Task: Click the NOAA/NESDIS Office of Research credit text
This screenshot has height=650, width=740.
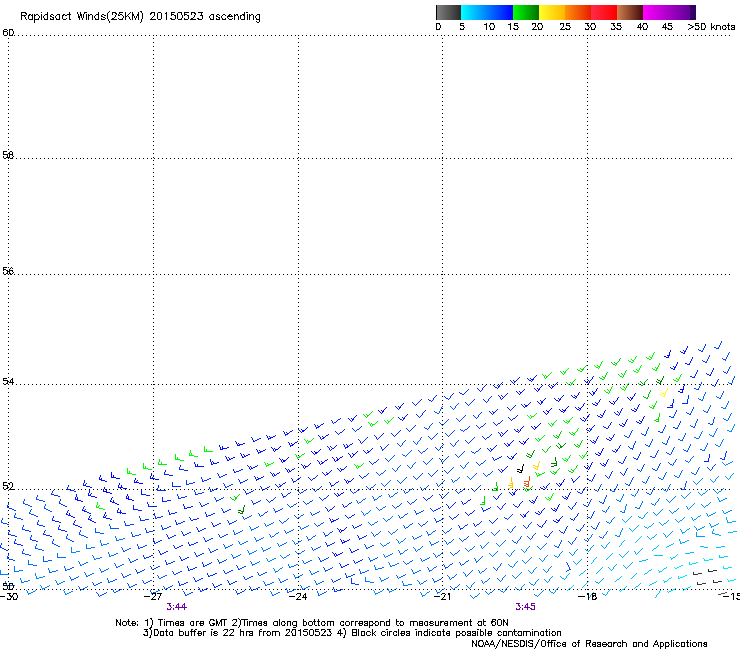Action: point(589,644)
